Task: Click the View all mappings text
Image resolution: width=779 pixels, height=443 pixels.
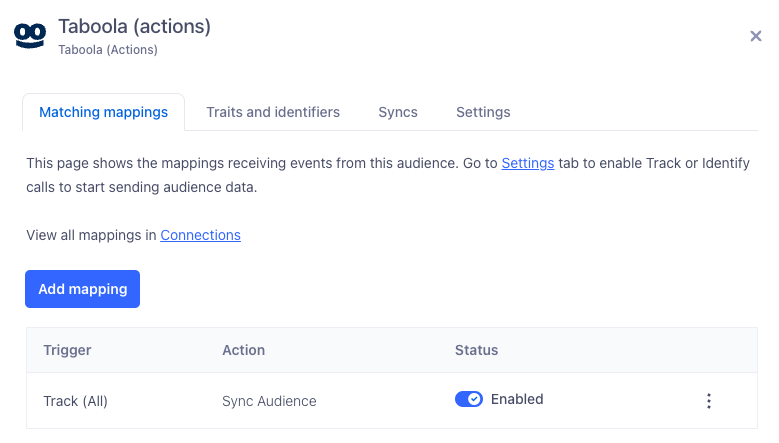Action: click(x=91, y=235)
